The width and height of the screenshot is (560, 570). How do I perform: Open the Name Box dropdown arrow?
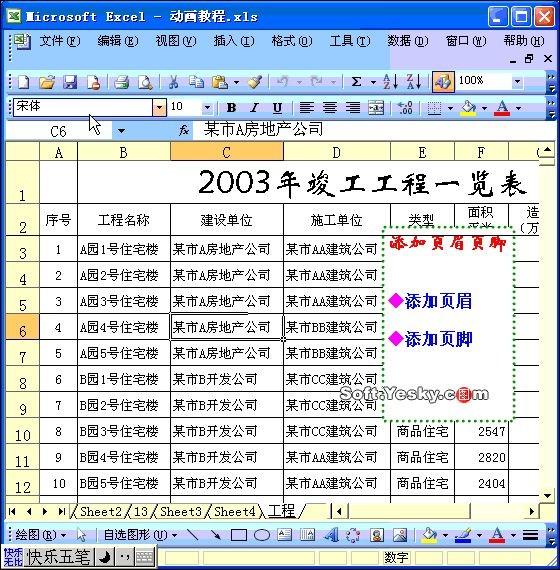click(x=121, y=131)
